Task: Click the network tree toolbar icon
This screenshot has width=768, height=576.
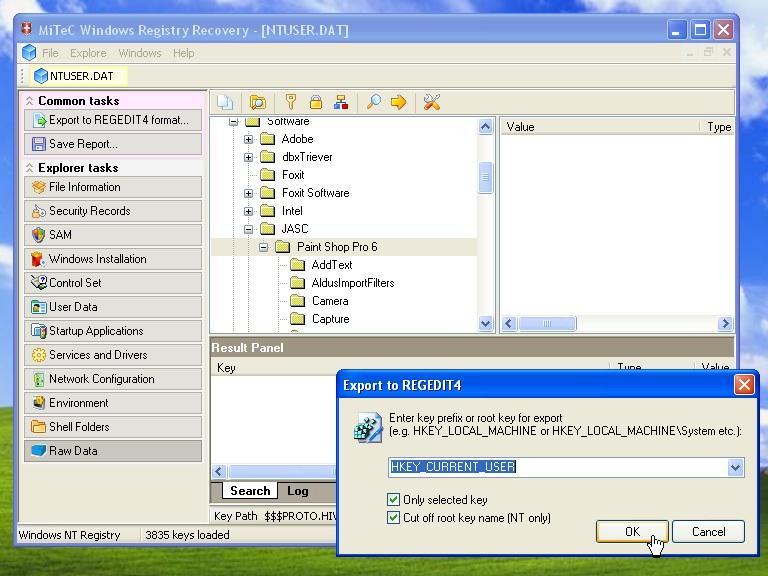Action: pyautogui.click(x=341, y=102)
